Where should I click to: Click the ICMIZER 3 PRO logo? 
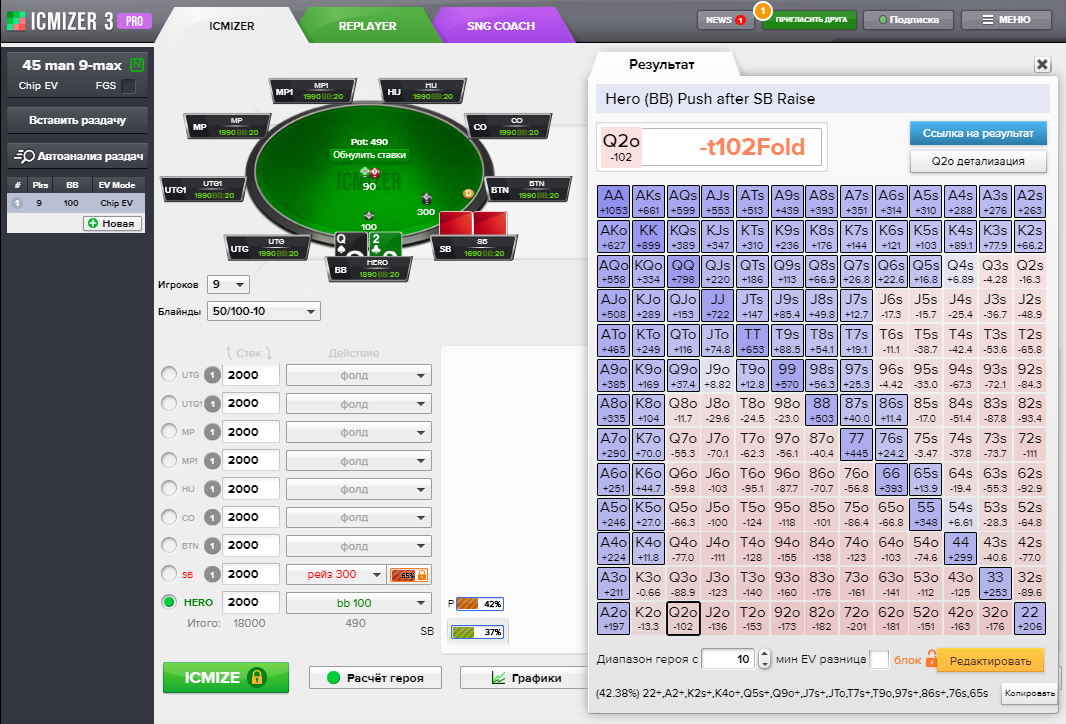(79, 21)
